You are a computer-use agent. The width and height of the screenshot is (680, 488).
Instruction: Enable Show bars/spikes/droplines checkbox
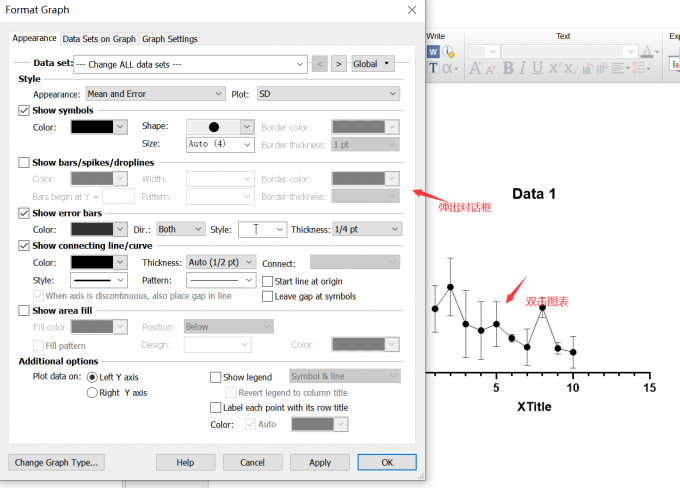pos(25,161)
